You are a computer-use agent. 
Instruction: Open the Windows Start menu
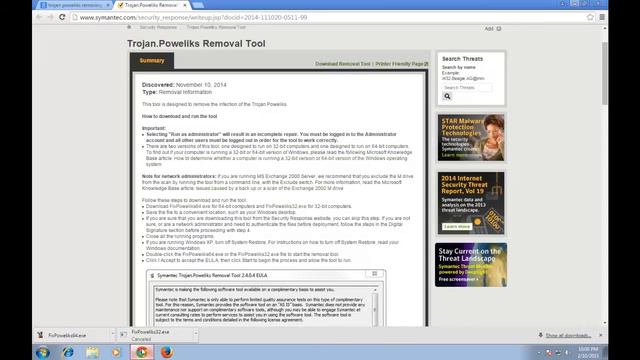click(x=43, y=352)
